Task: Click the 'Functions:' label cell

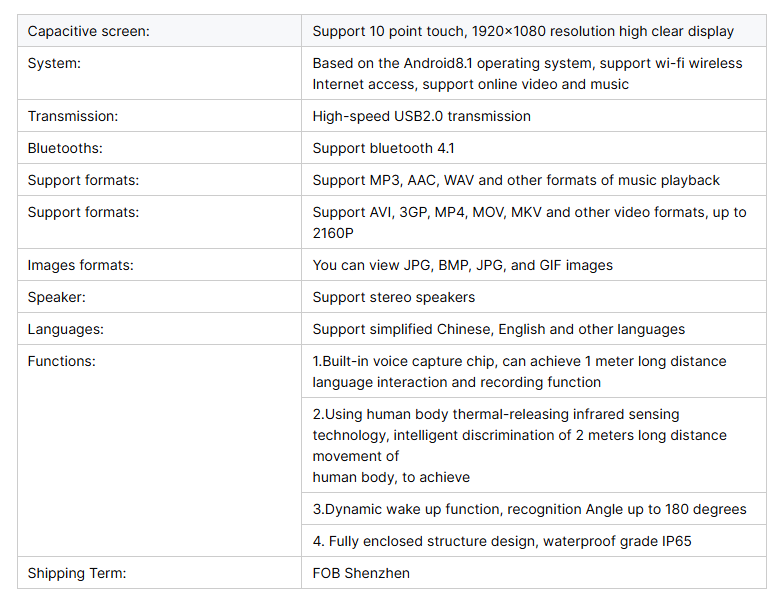Action: point(159,450)
